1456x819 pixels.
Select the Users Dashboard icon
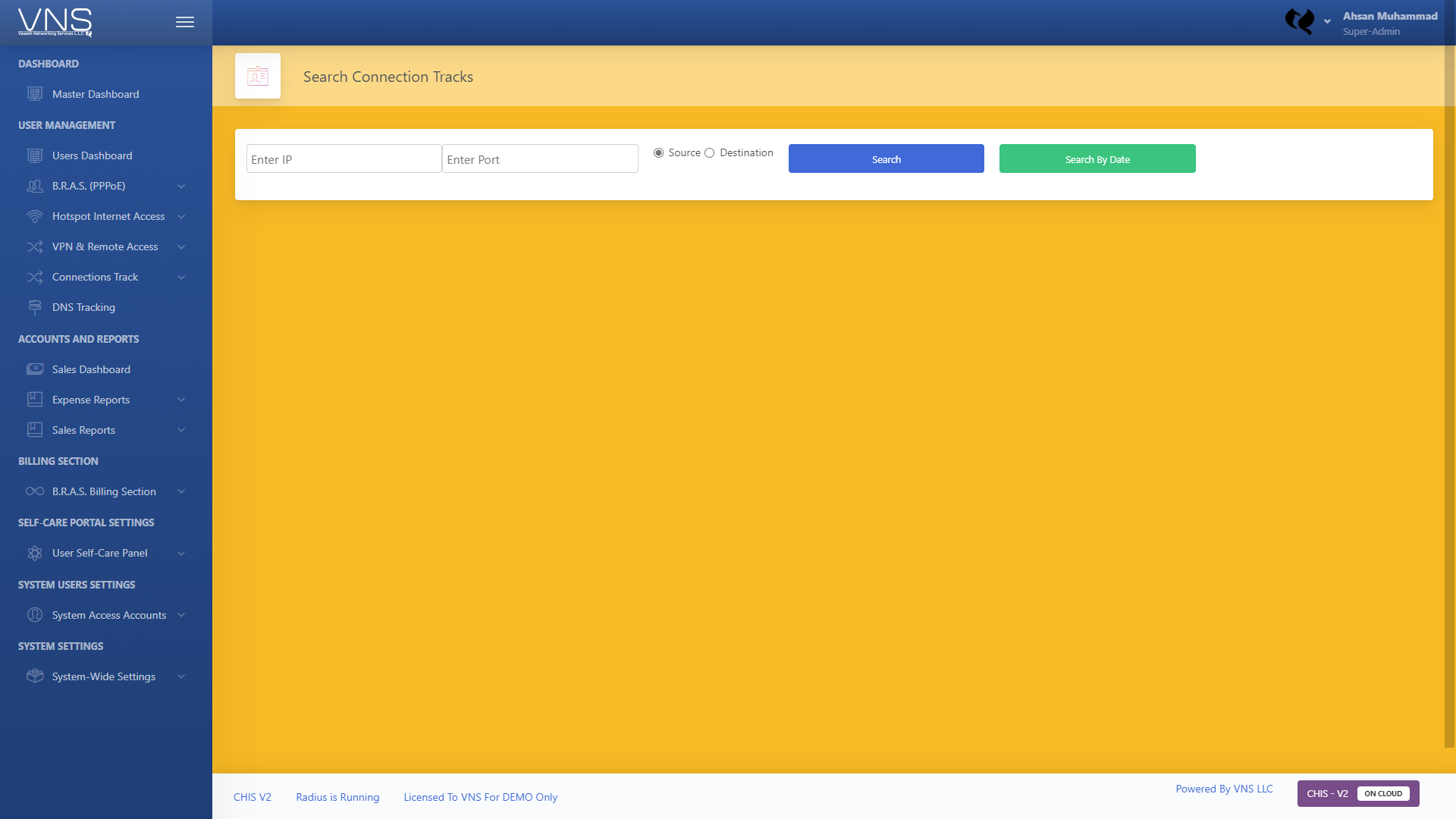click(x=35, y=155)
